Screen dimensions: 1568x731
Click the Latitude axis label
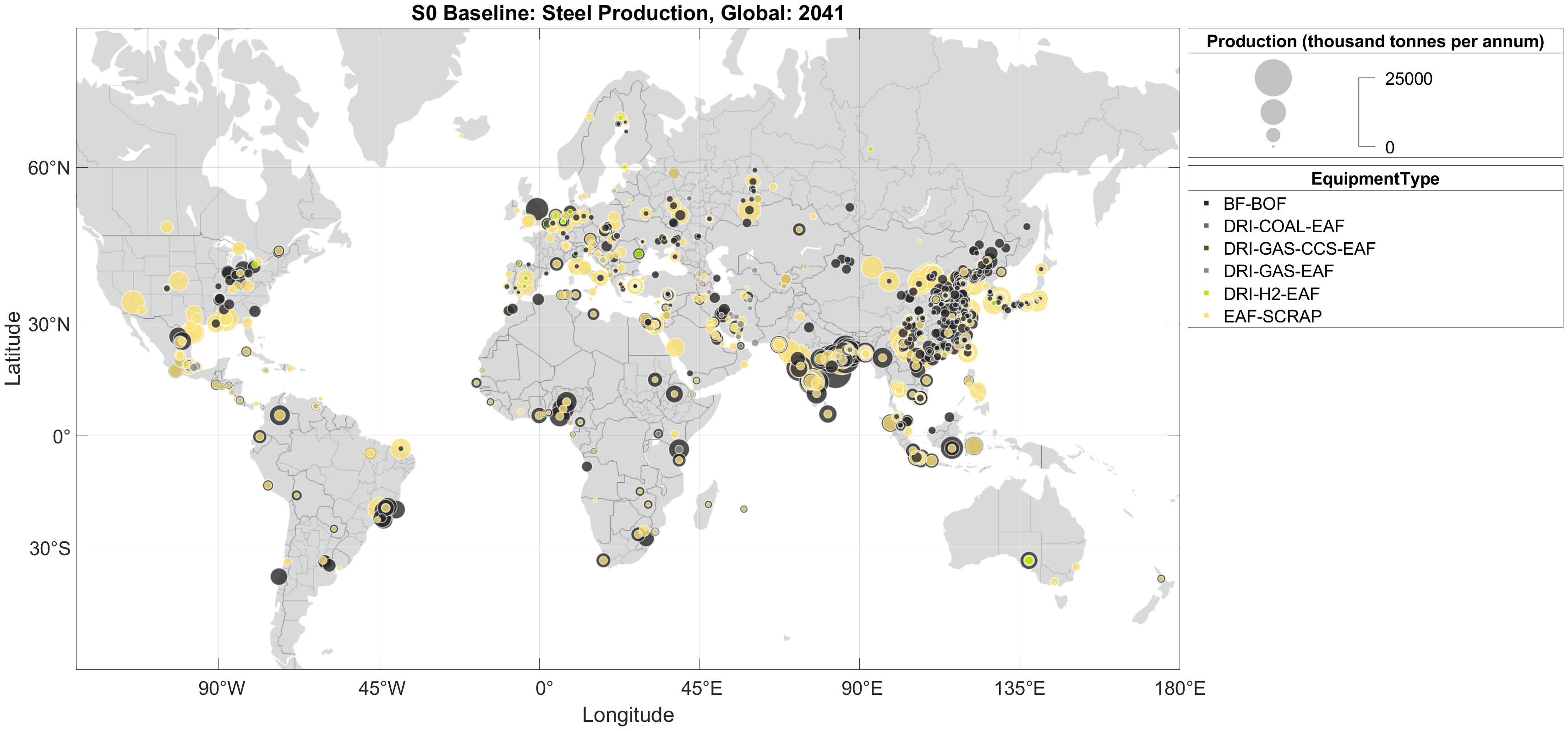tap(13, 348)
